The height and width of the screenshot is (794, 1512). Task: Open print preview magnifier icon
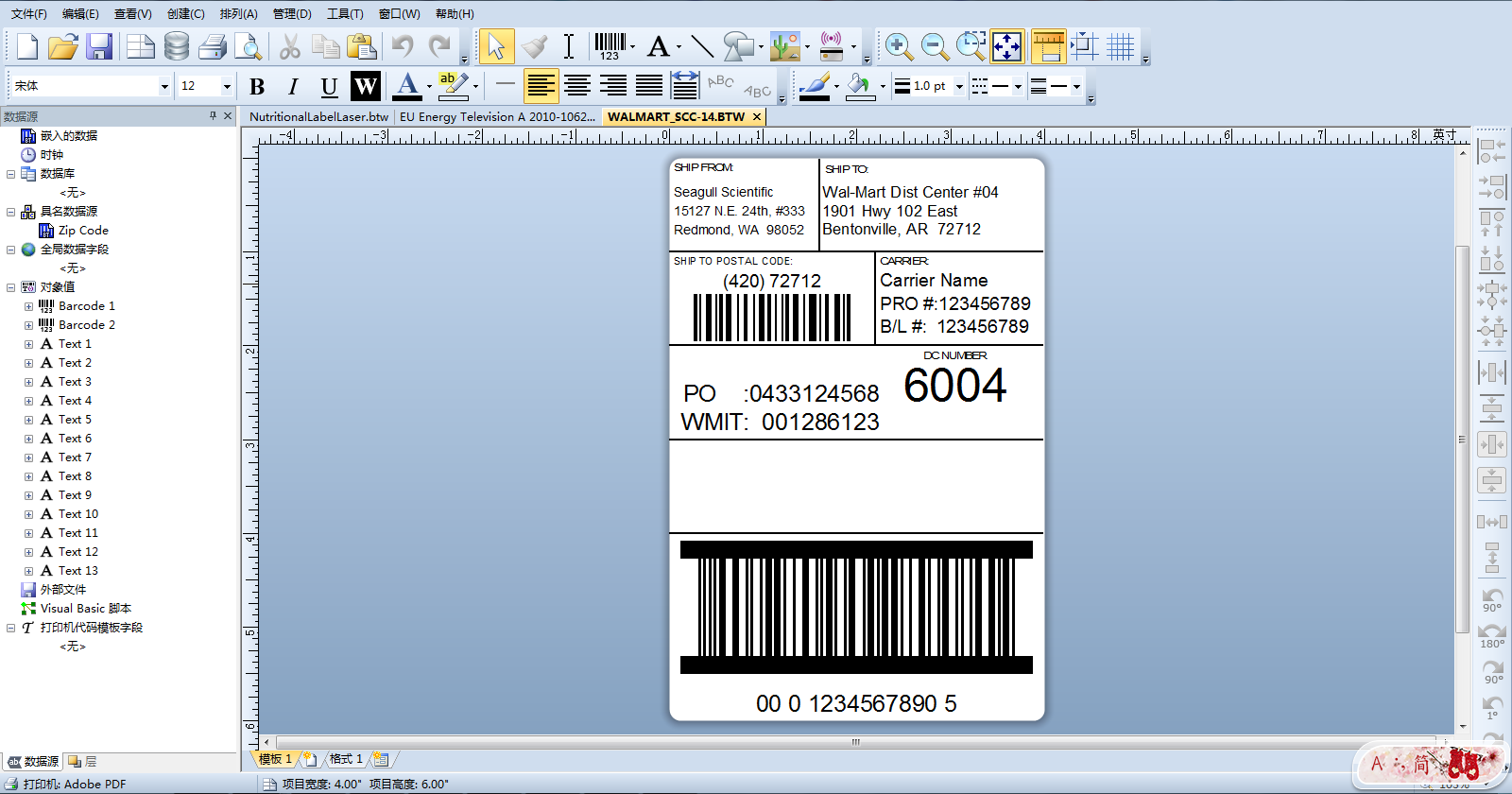248,46
